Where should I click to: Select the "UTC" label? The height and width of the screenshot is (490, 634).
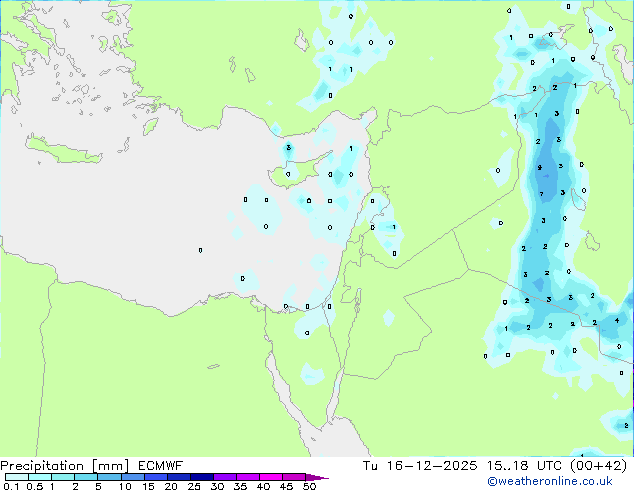coord(549,466)
